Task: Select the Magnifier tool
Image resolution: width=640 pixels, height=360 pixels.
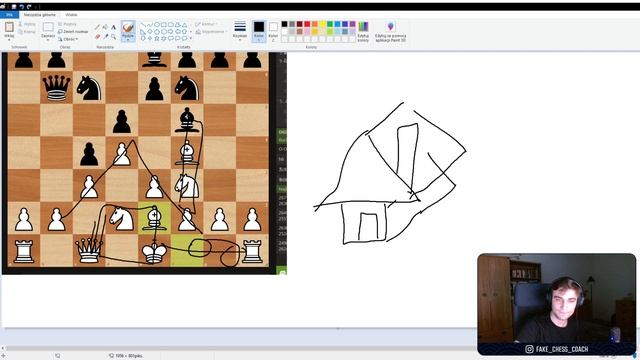Action: click(113, 37)
